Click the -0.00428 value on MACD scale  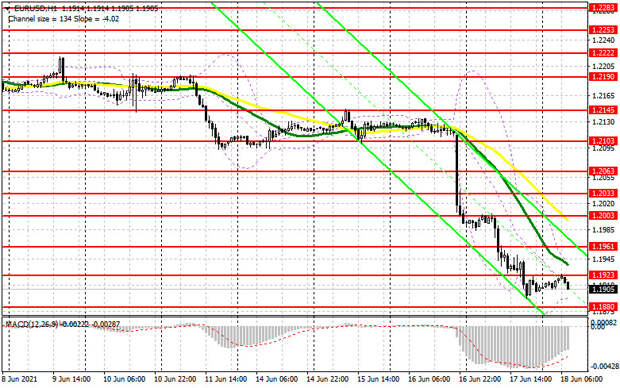click(x=605, y=367)
